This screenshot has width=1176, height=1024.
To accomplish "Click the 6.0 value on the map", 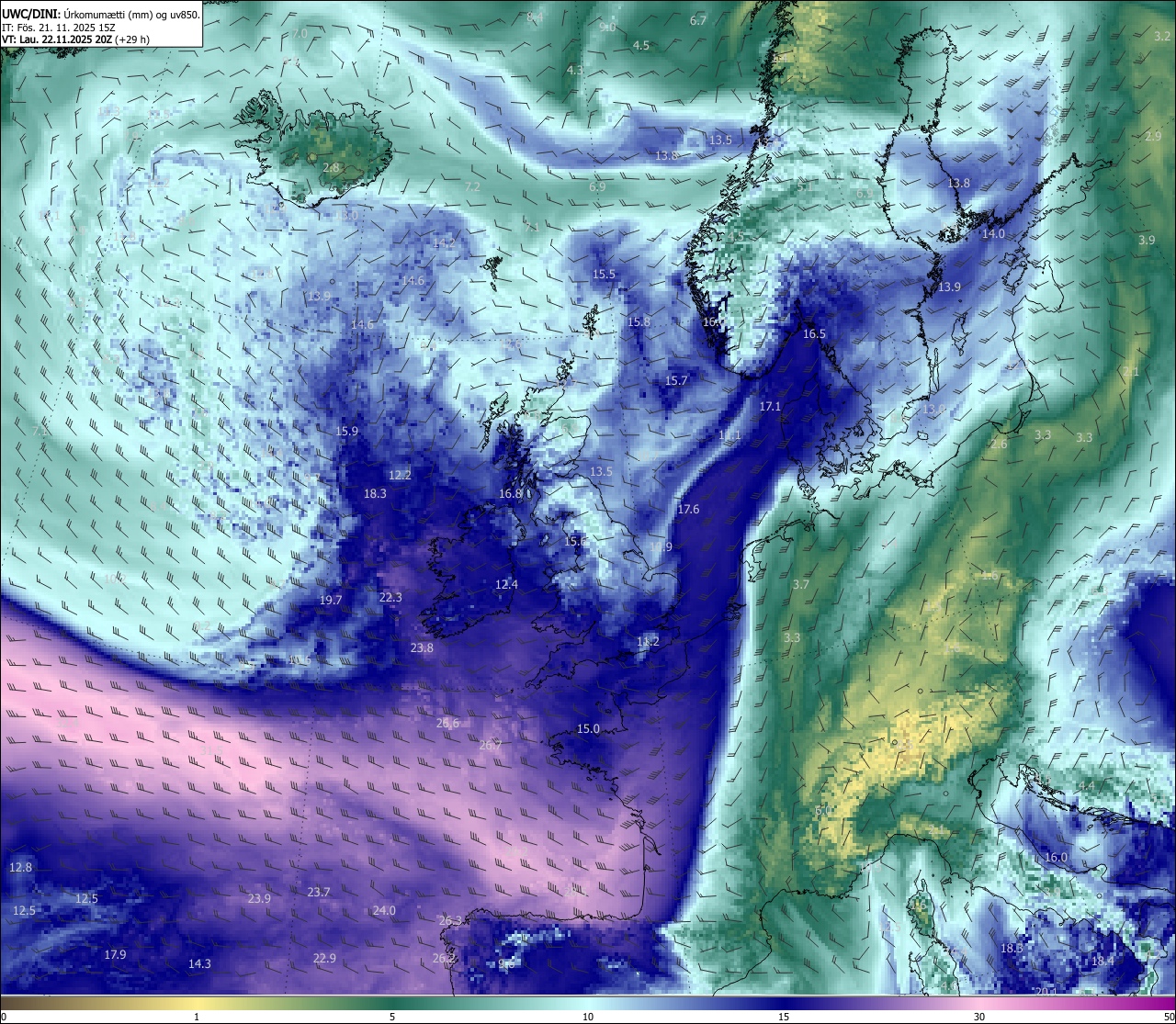I will point(822,811).
